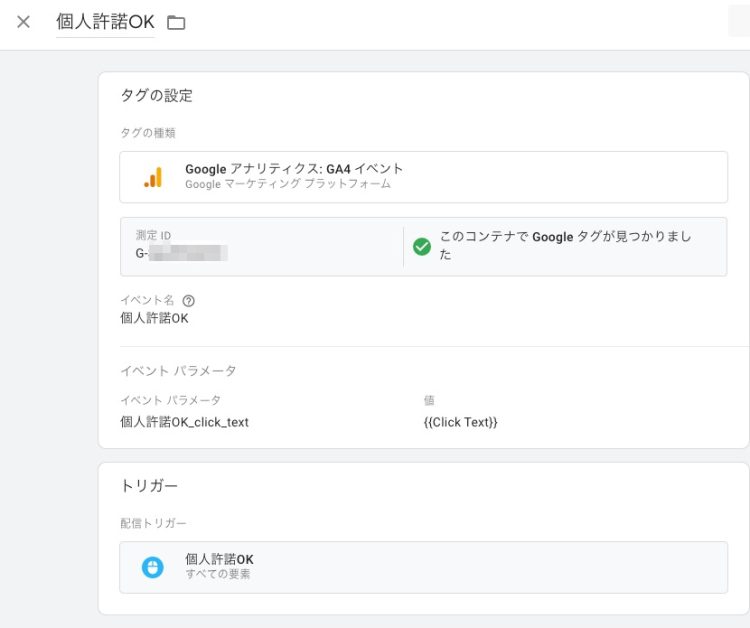Image resolution: width=750 pixels, height=628 pixels.
Task: Click the タグの設定 section heading
Action: tap(156, 96)
